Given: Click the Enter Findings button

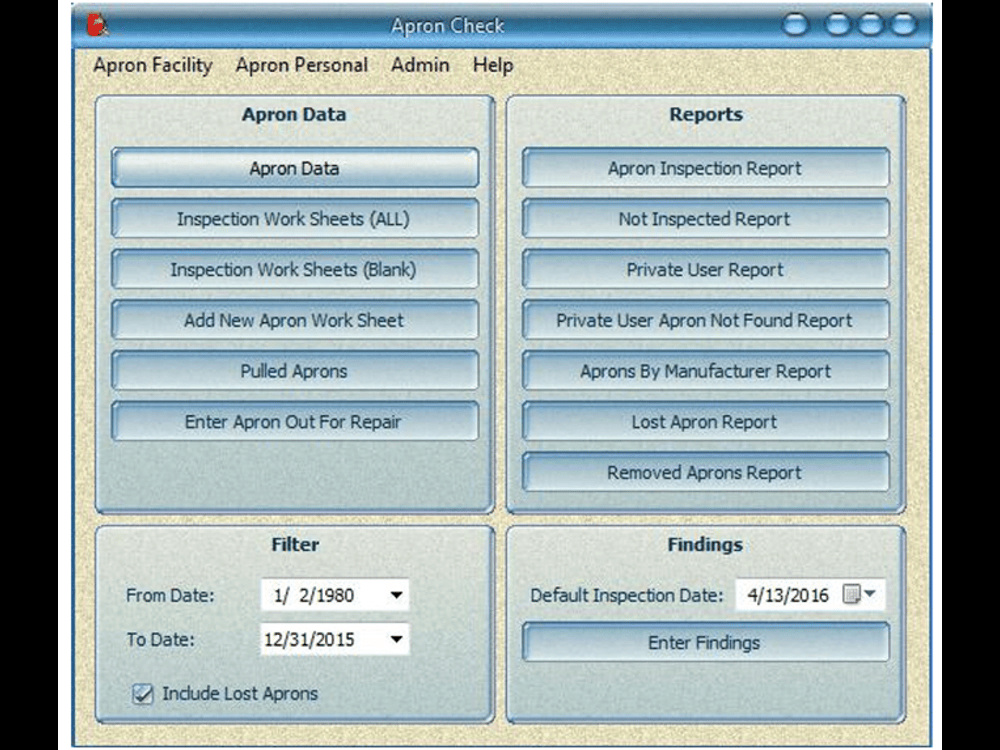Looking at the screenshot, I should pos(705,642).
